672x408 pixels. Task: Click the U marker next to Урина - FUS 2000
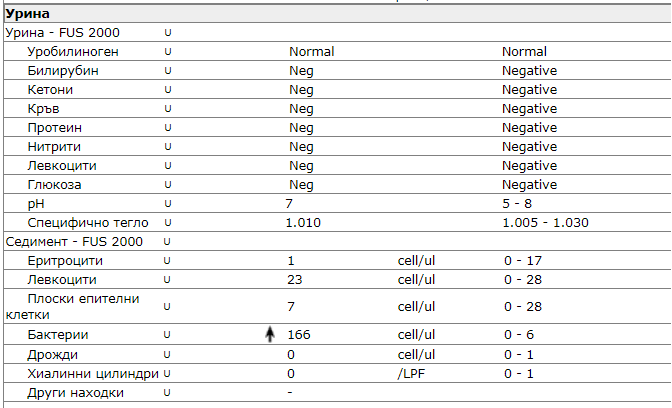click(x=168, y=33)
